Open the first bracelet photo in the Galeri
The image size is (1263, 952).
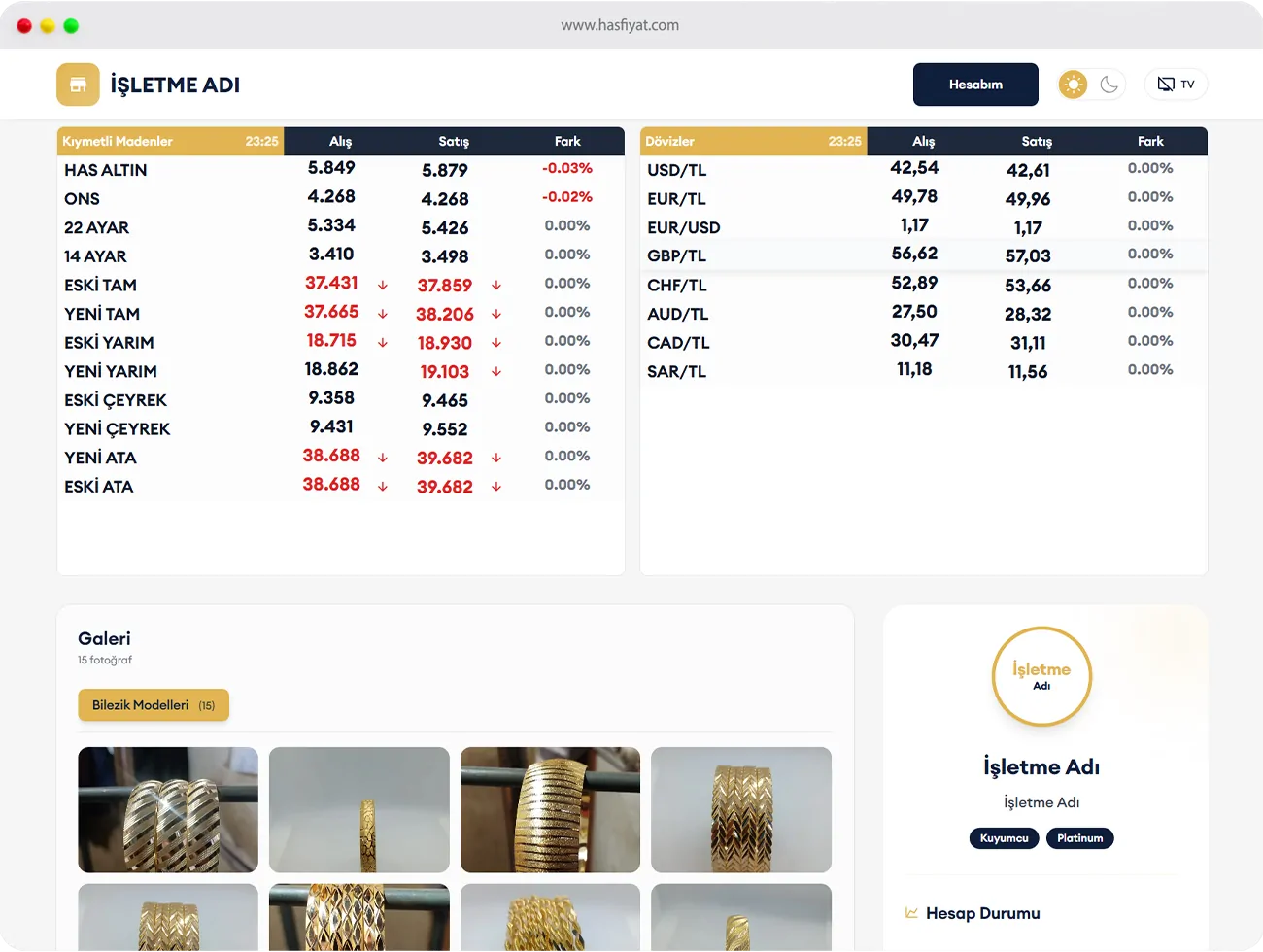[168, 810]
